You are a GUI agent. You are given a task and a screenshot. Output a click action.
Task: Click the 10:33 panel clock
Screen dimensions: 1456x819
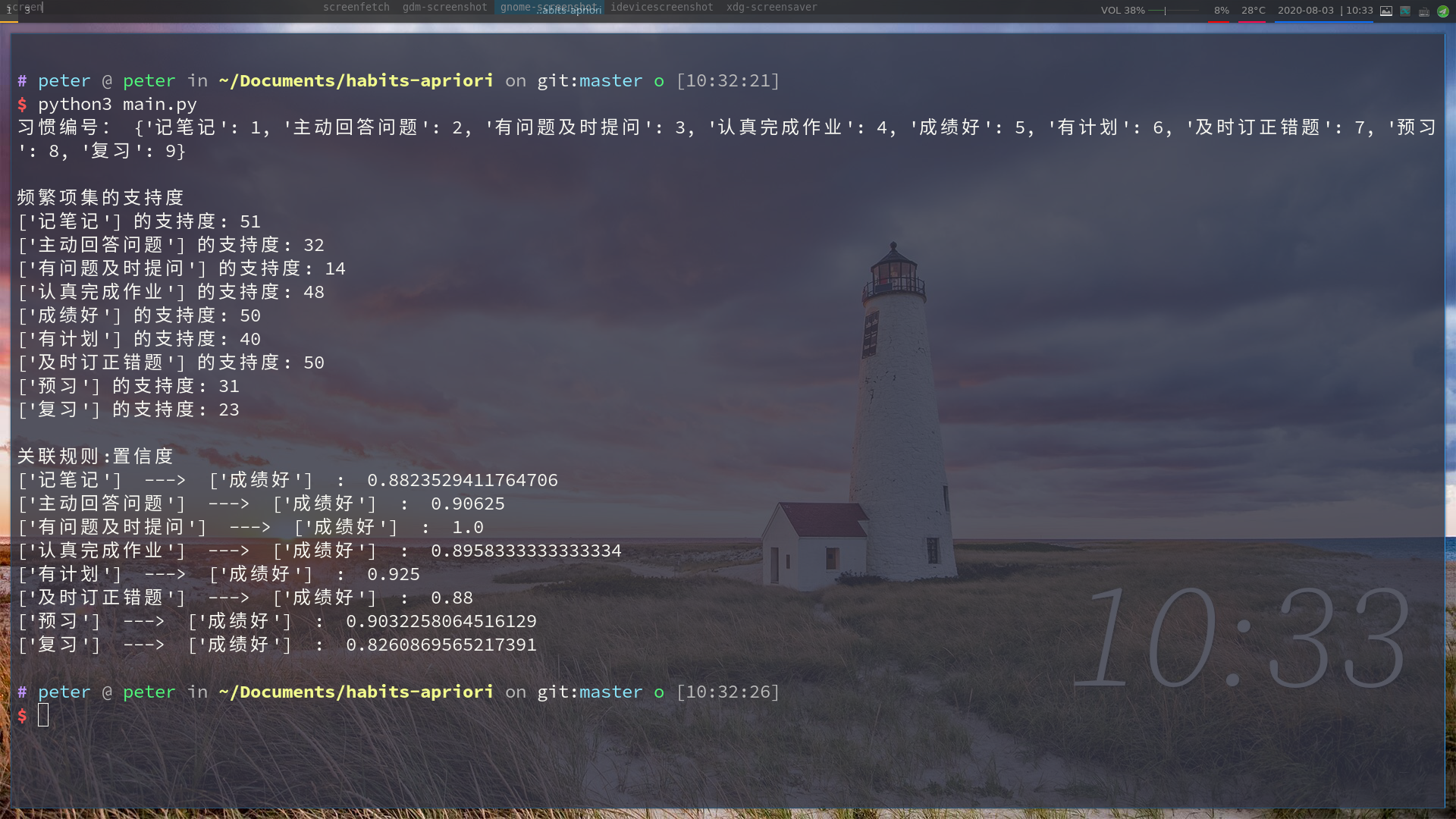pos(1360,11)
